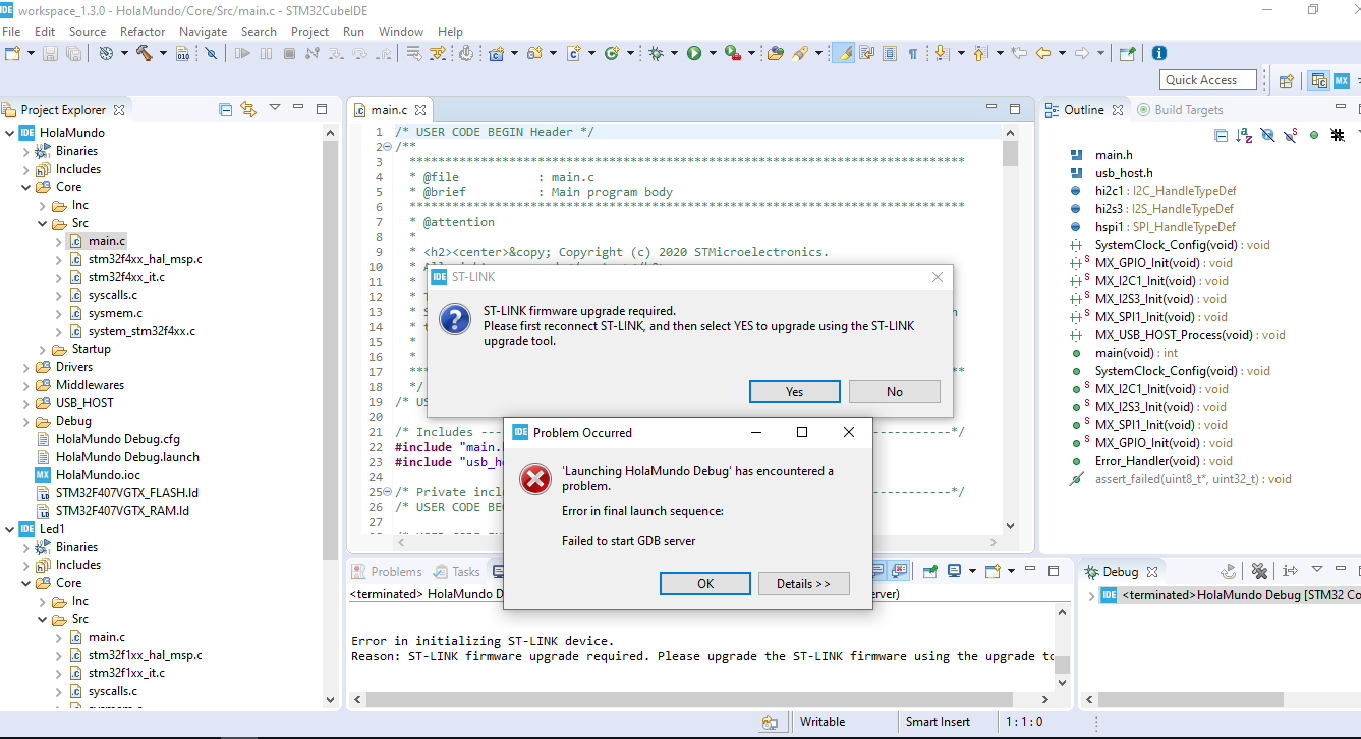
Task: Collapse the Led1 project node
Action: (x=10, y=529)
